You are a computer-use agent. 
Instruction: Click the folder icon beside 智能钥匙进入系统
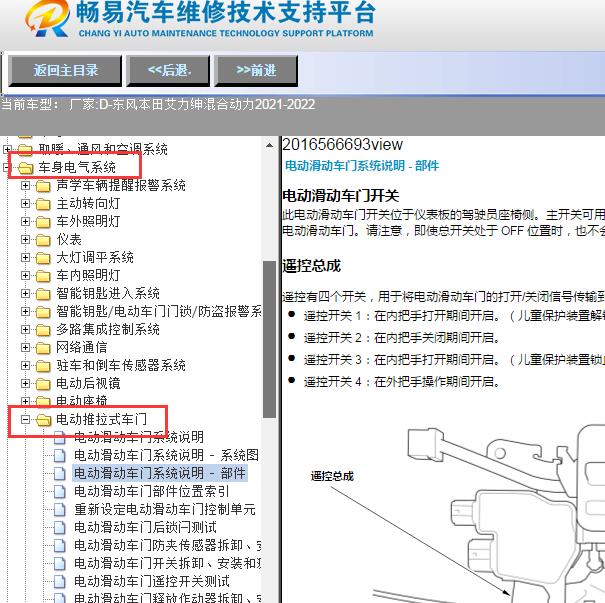43,294
